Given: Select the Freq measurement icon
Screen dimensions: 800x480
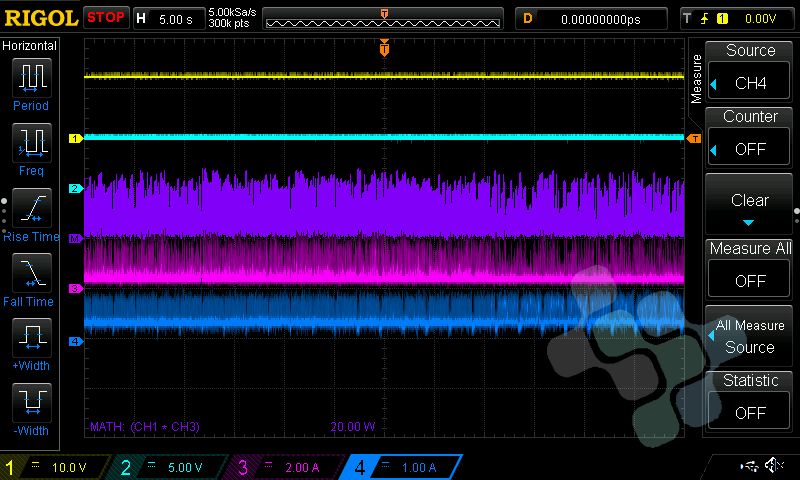Looking at the screenshot, I should 31,143.
